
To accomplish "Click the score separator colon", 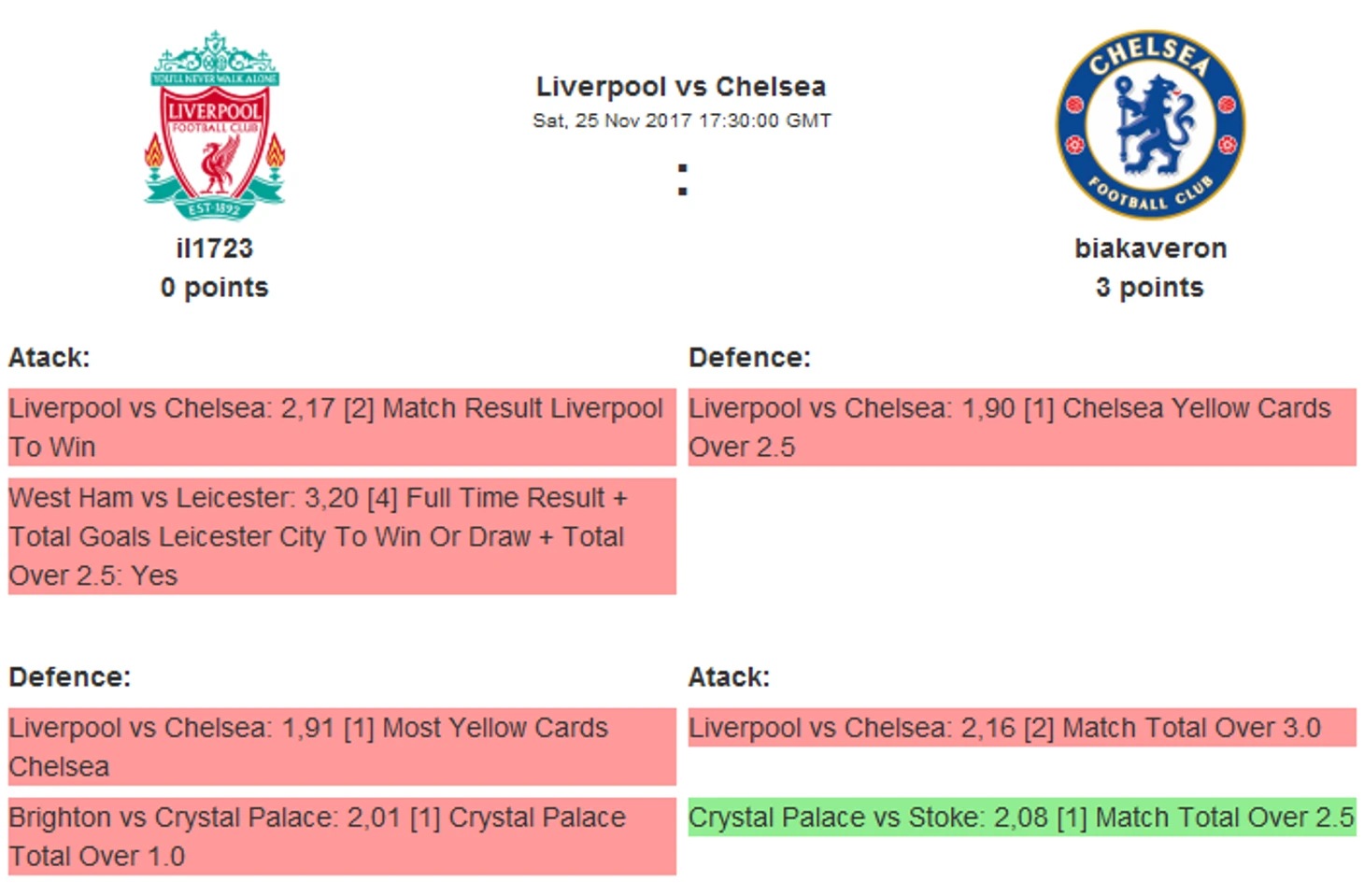I will [683, 179].
